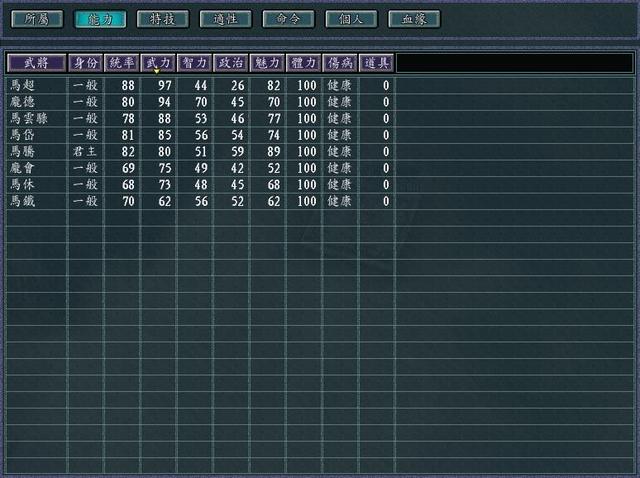Viewport: 640px width, 478px height.
Task: Click 馬超's 道具 value 0
Action: coord(386,85)
